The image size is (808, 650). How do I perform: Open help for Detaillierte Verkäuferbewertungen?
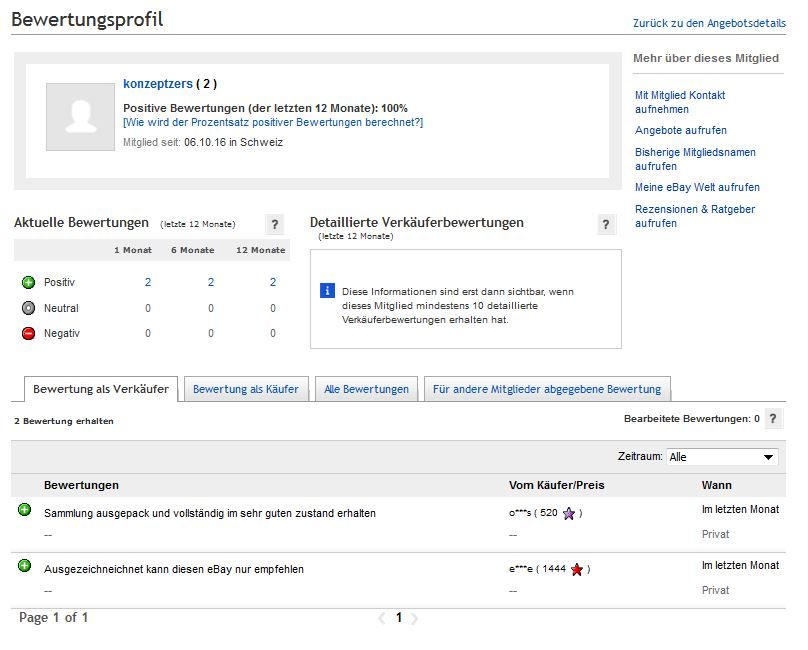point(606,223)
